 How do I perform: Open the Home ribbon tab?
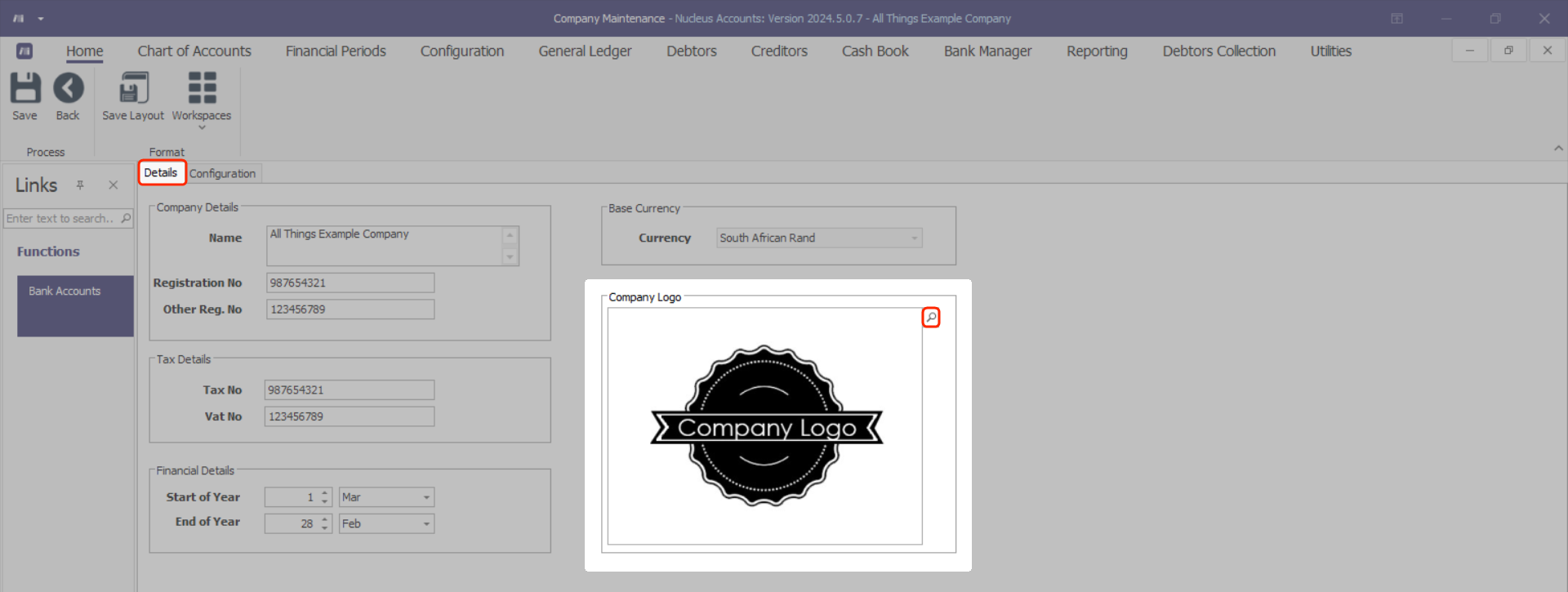click(x=85, y=51)
